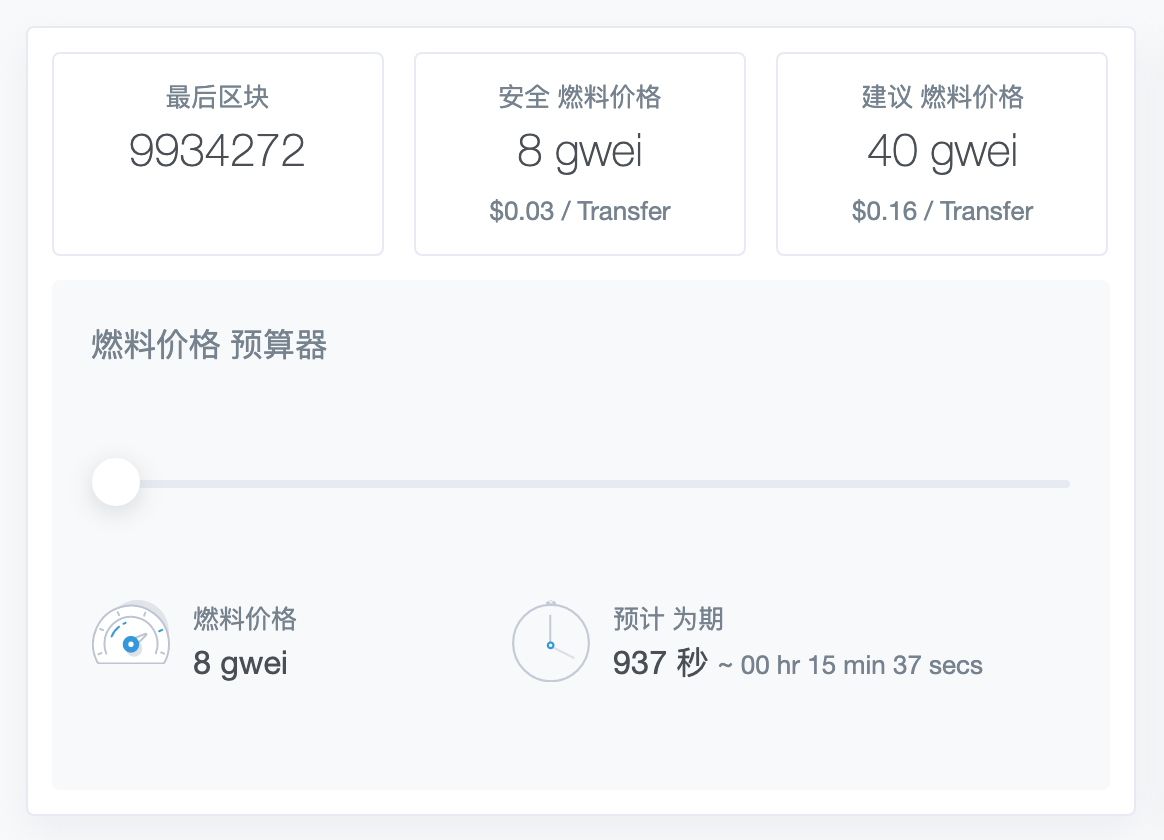This screenshot has width=1164, height=840.
Task: Click the 8 gwei safe gas price value
Action: 580,151
